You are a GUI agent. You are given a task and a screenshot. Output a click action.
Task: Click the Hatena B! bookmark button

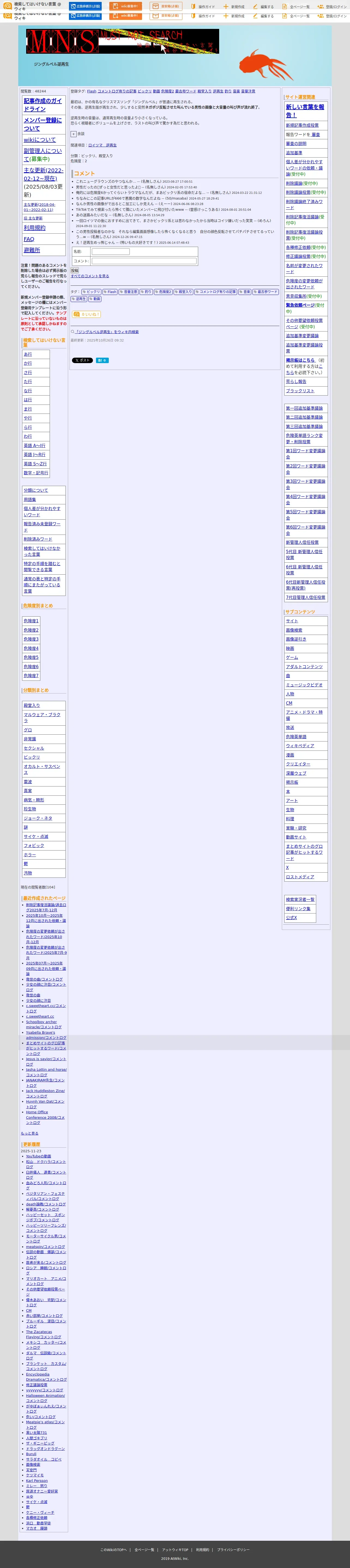[102, 360]
